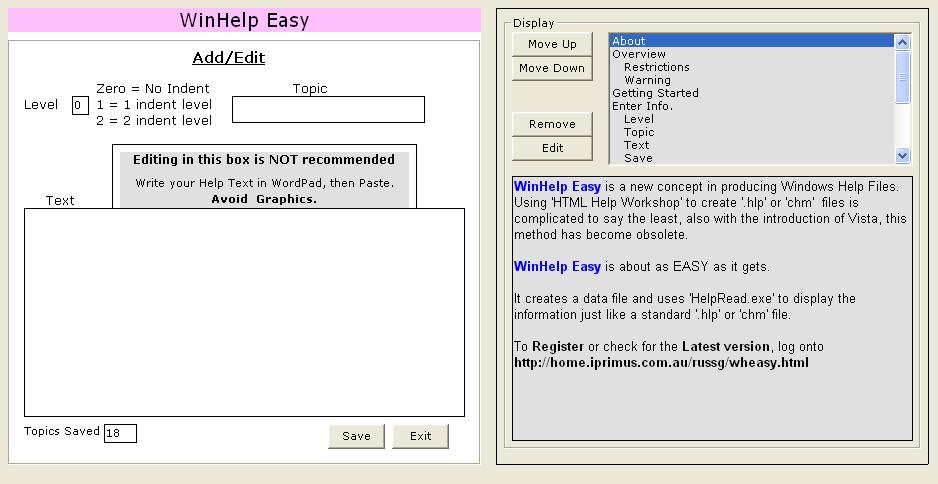
Task: Select the Restrictions subtopic
Action: (752, 67)
